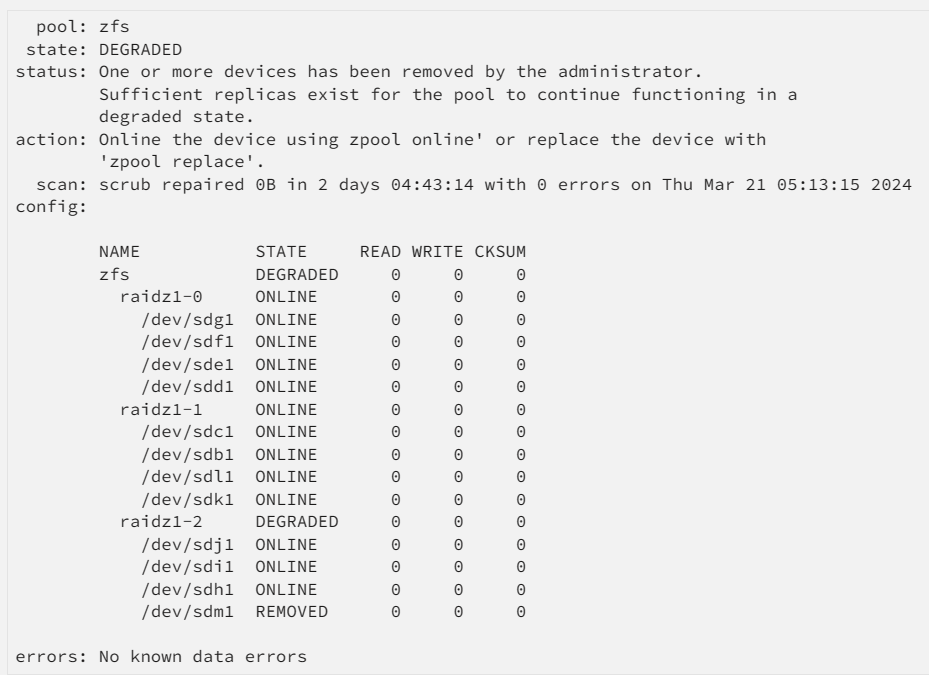The width and height of the screenshot is (929, 675).
Task: Click the /dev/sdd1 device entry
Action: (187, 387)
